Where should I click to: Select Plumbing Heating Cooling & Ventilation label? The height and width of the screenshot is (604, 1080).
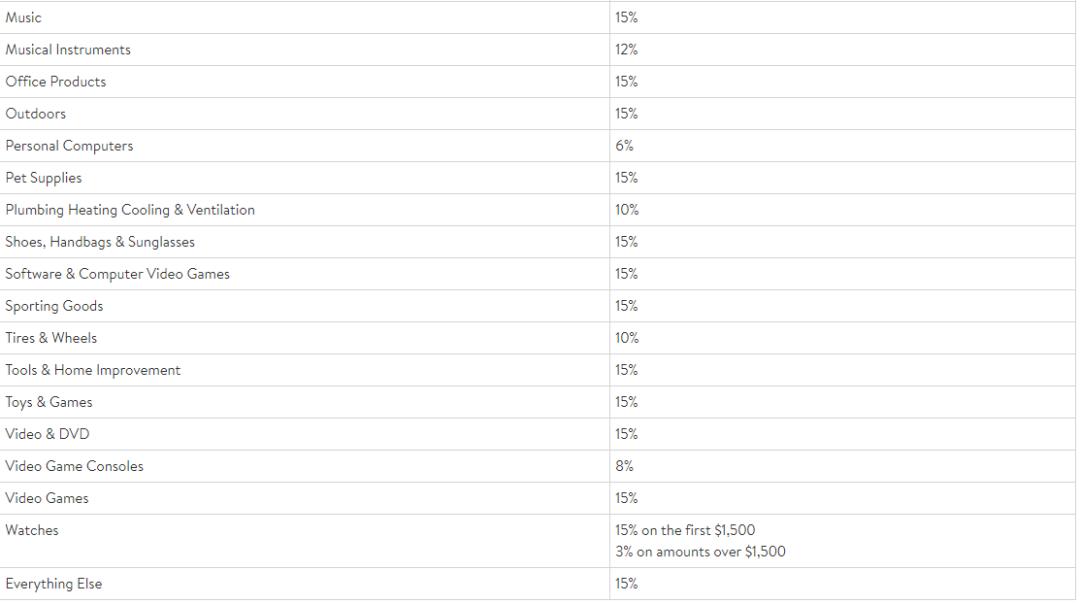click(130, 210)
